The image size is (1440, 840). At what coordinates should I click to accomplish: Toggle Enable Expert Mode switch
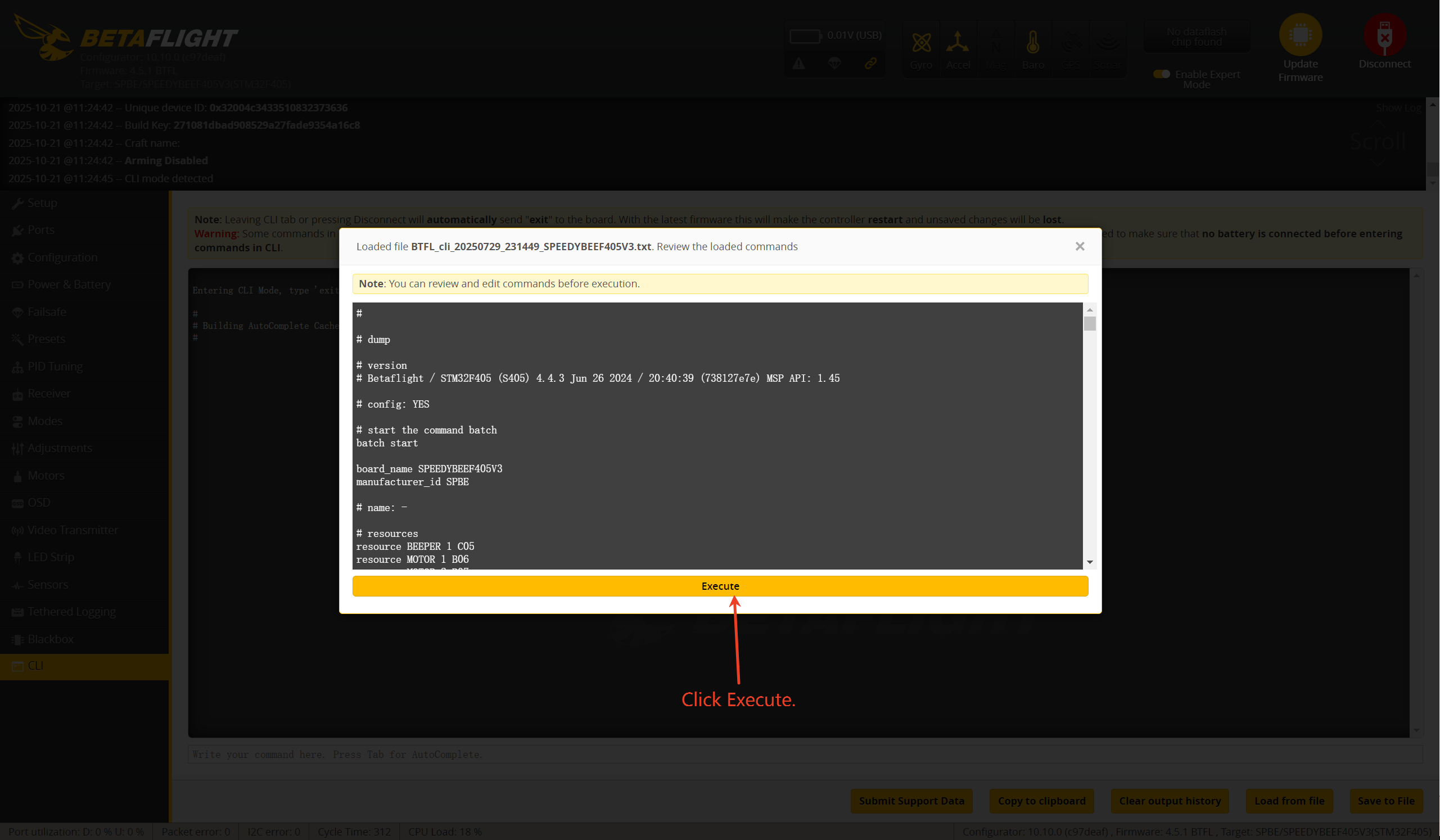pos(1161,74)
